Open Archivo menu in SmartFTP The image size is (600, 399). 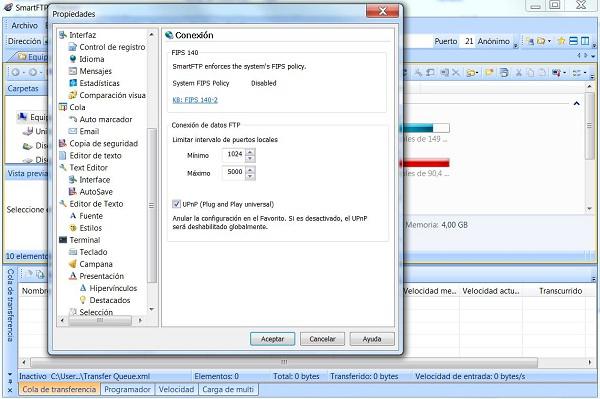point(24,26)
